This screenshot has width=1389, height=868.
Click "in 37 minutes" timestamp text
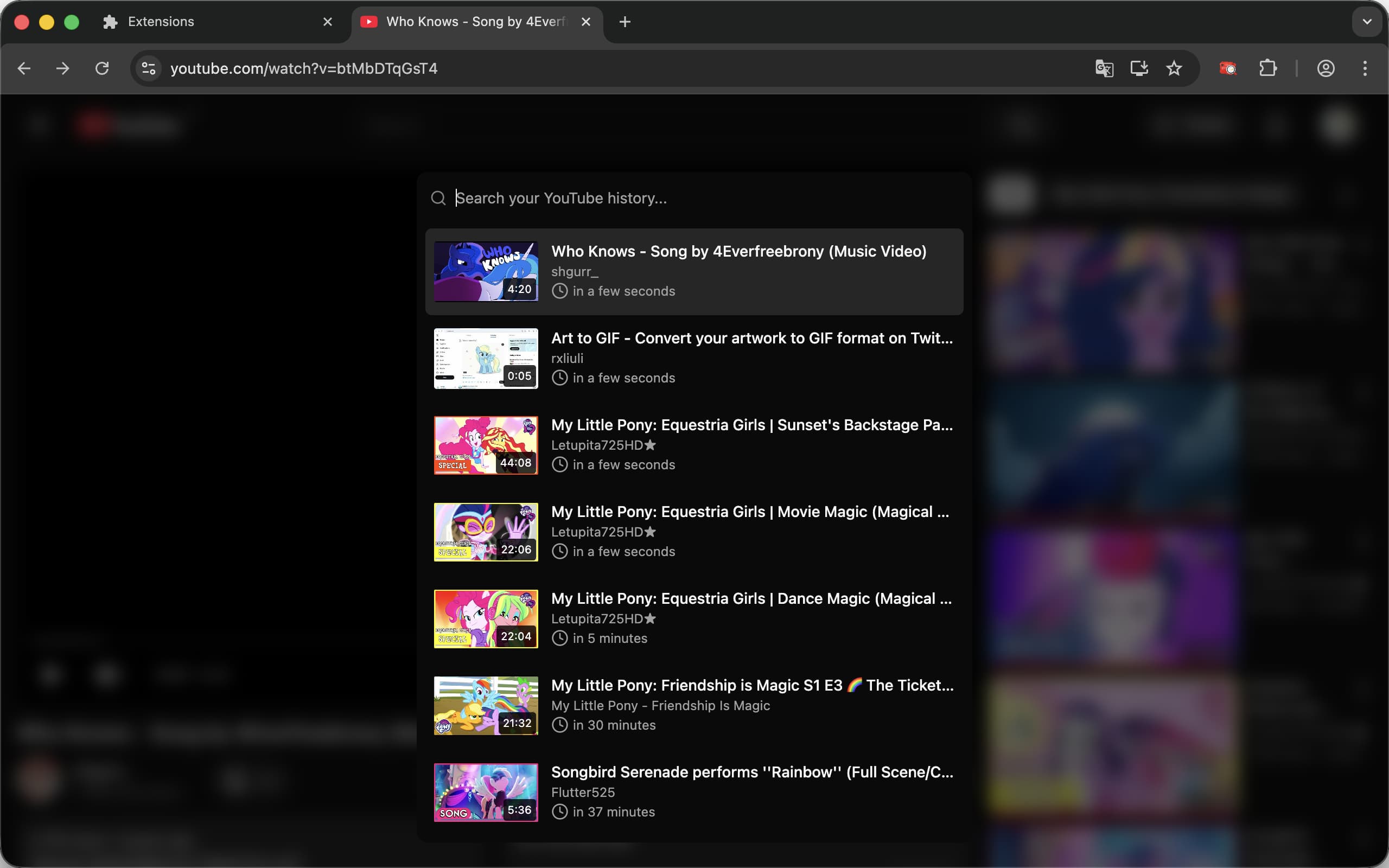point(614,812)
